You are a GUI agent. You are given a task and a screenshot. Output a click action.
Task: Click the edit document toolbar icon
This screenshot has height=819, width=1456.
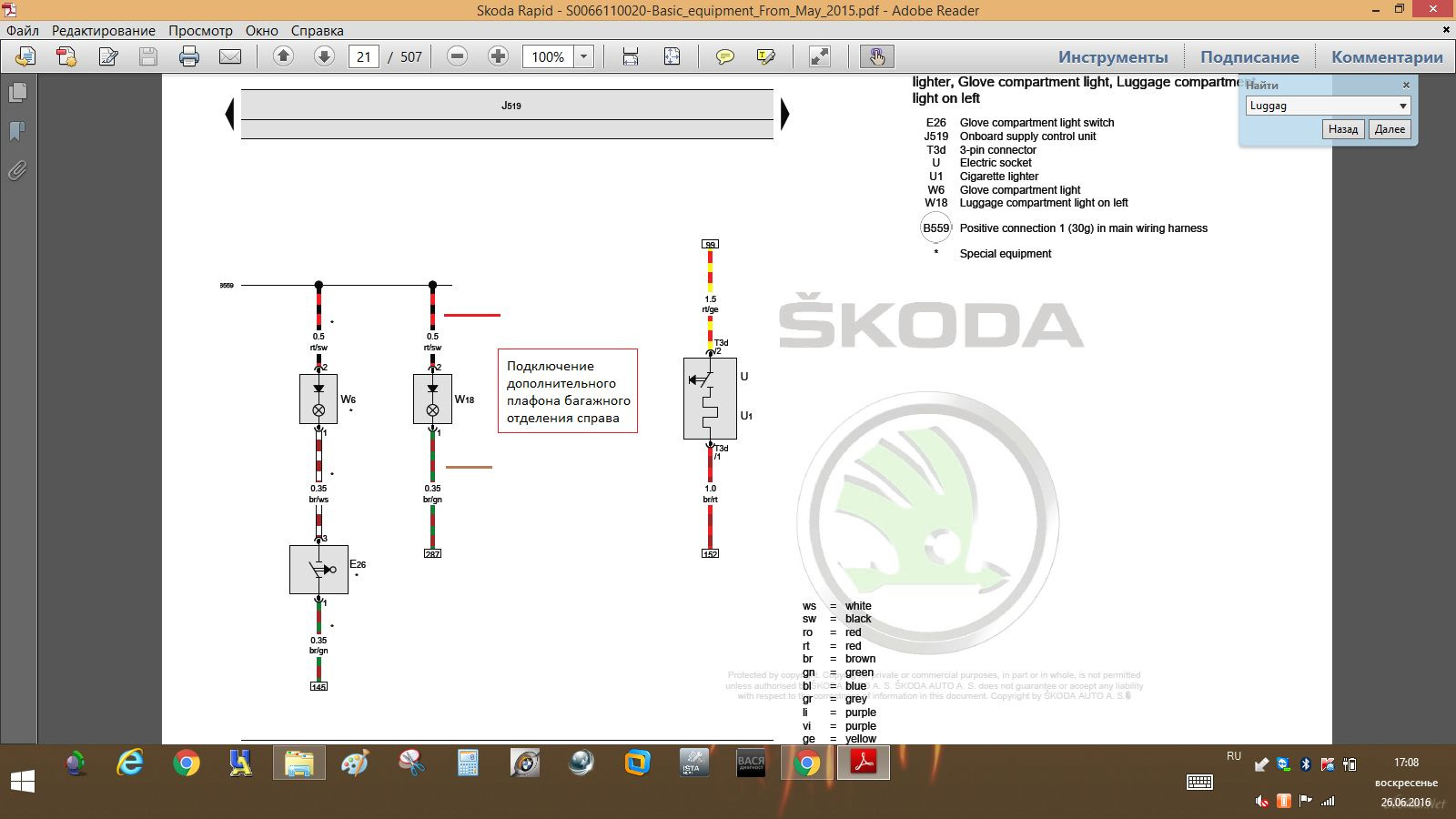(108, 56)
